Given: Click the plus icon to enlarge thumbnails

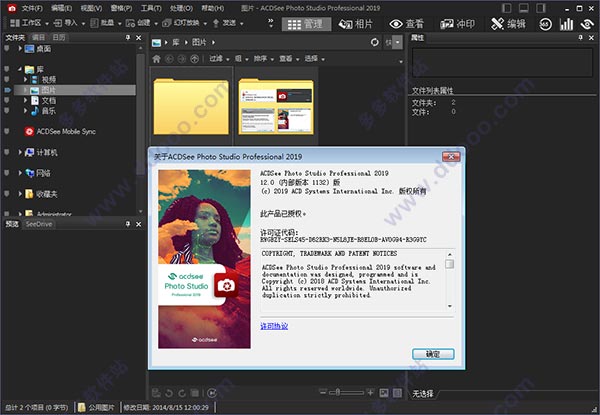Looking at the screenshot, I should coord(370,392).
